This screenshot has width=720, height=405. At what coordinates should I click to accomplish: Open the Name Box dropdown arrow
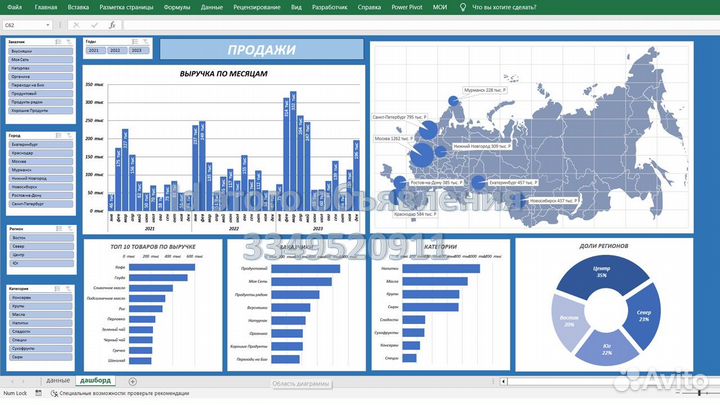tap(48, 25)
